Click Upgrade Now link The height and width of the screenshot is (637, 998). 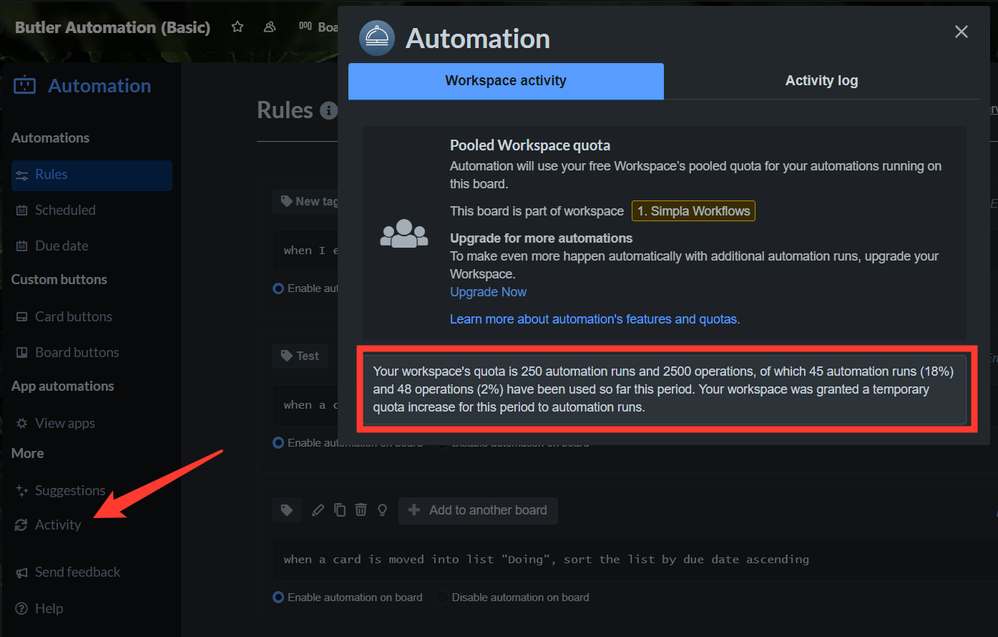488,292
